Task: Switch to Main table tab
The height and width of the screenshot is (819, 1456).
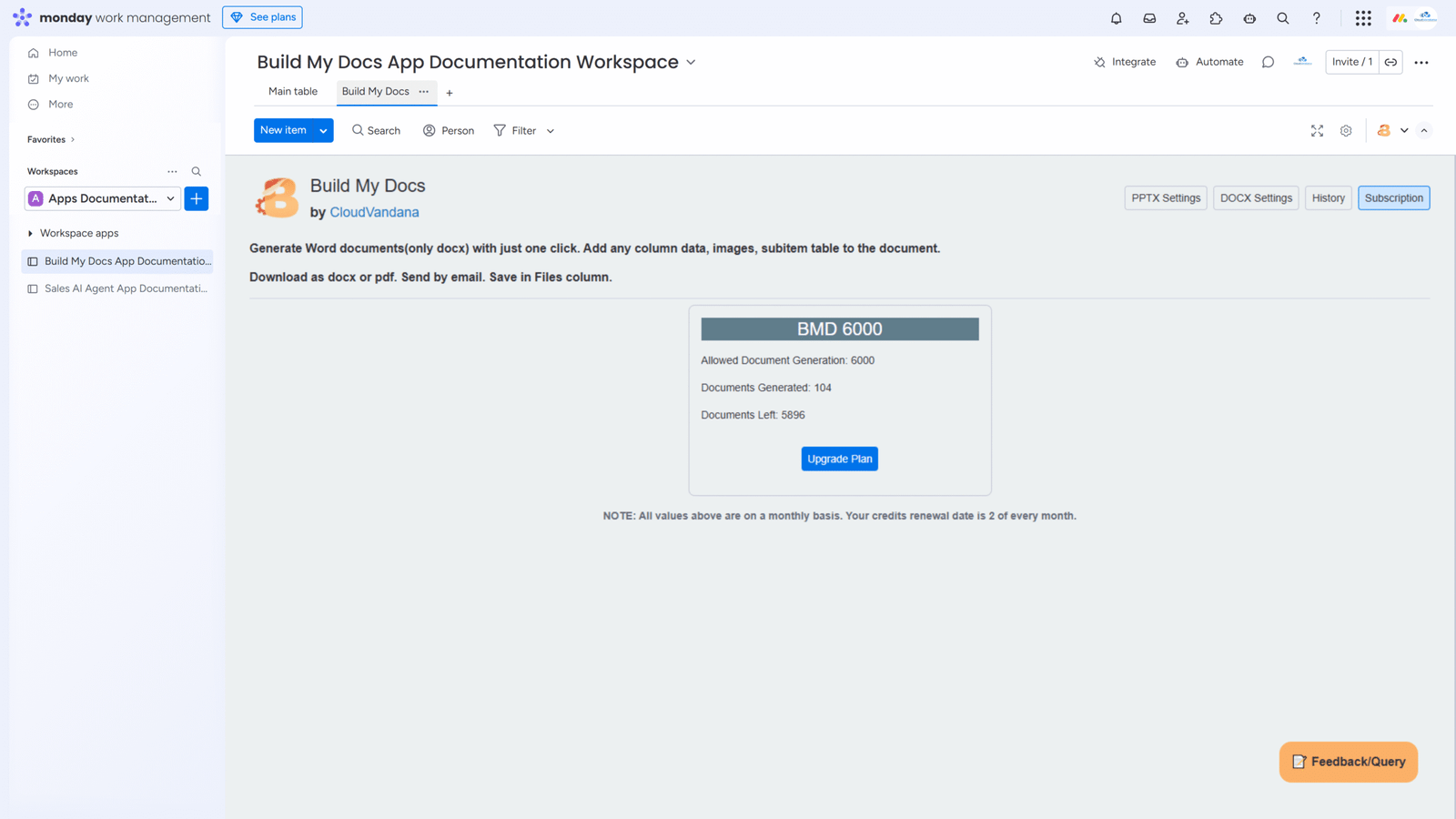Action: 293,92
